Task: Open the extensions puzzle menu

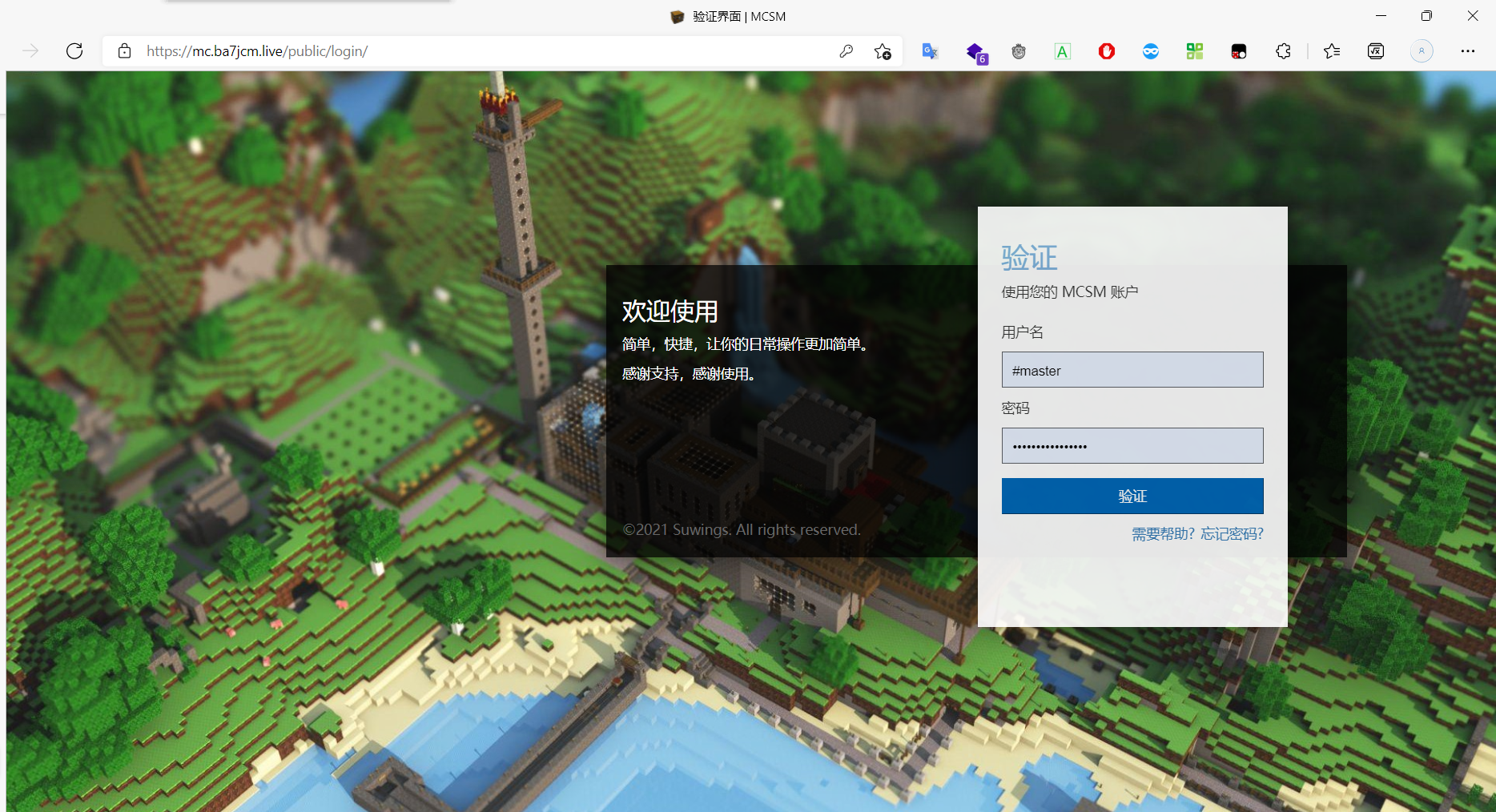Action: 1283,51
